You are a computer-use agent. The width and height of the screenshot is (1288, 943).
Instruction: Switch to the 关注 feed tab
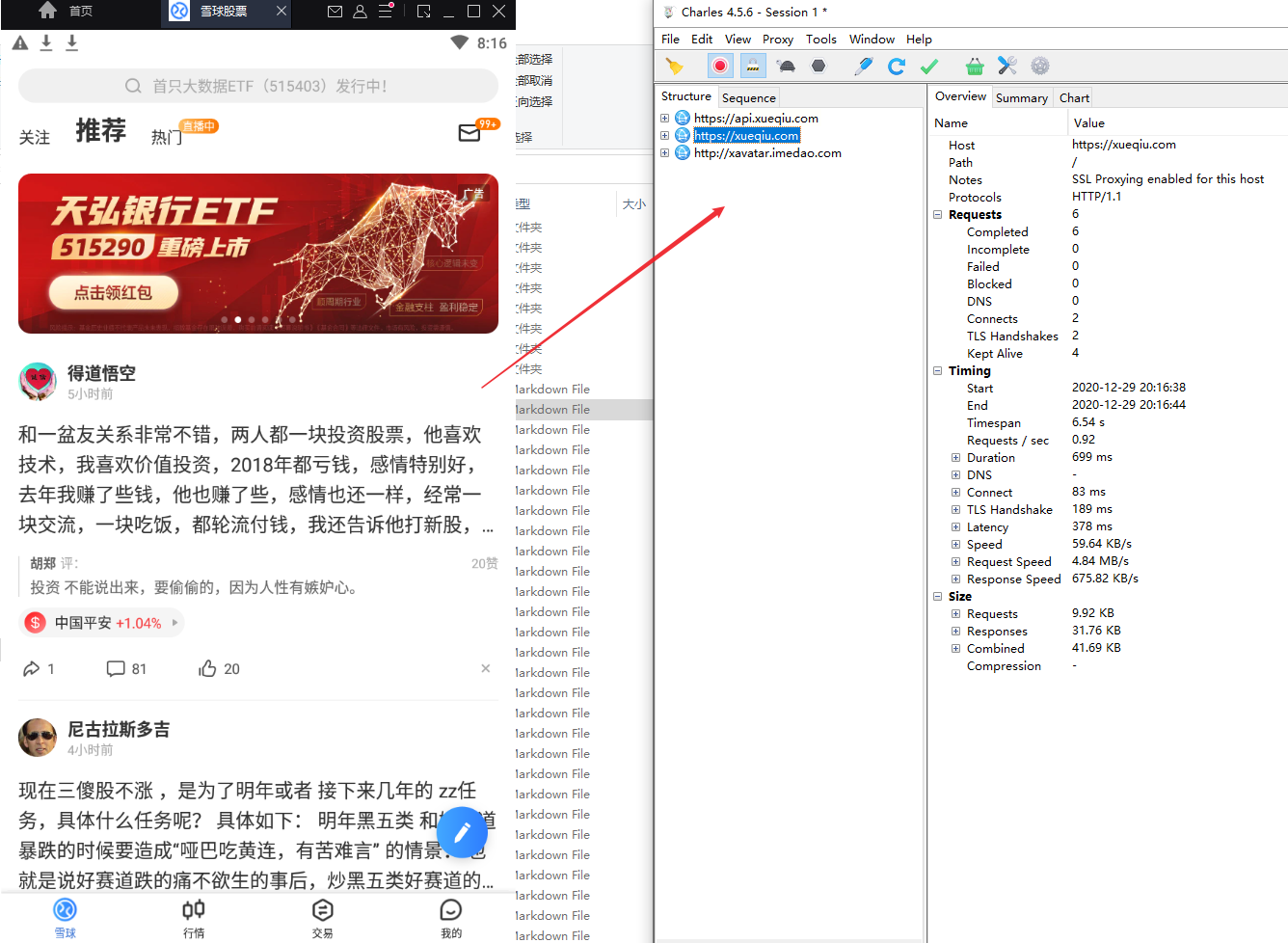click(x=35, y=138)
